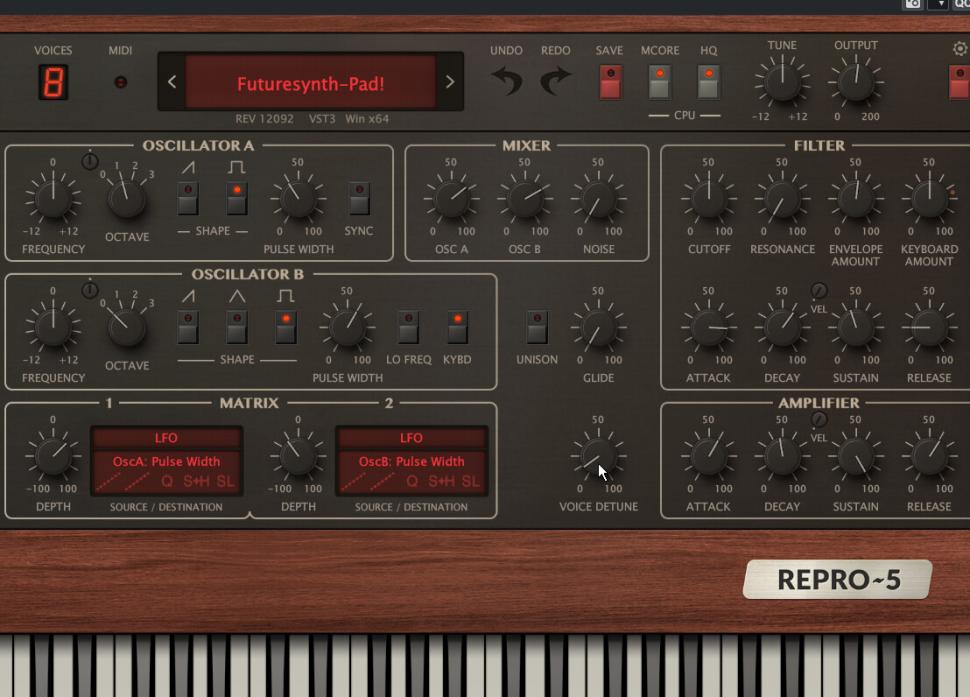
Task: Click the Filter envelope VEL mini knob
Action: coord(819,291)
